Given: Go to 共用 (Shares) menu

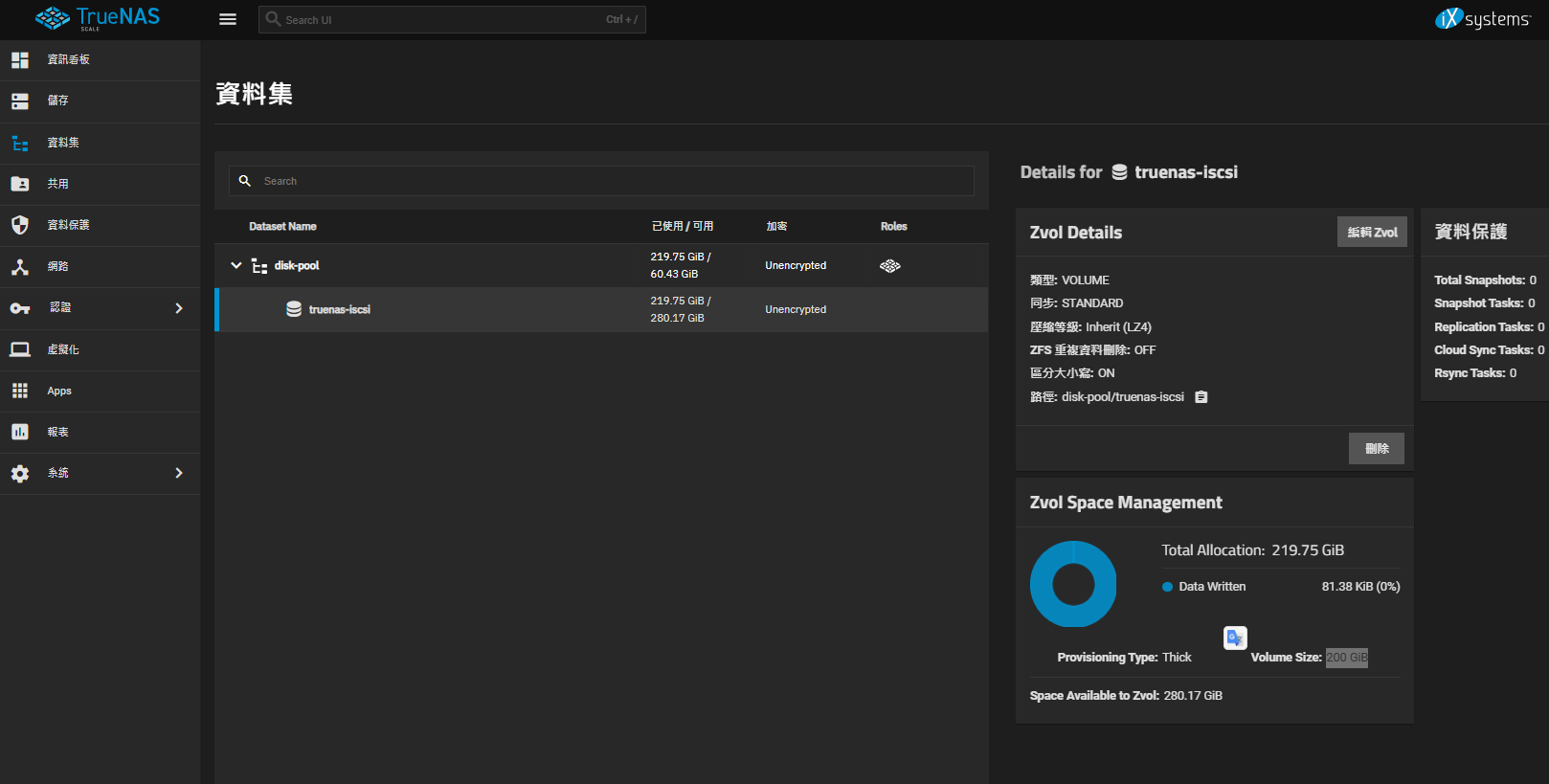Looking at the screenshot, I should coord(58,184).
